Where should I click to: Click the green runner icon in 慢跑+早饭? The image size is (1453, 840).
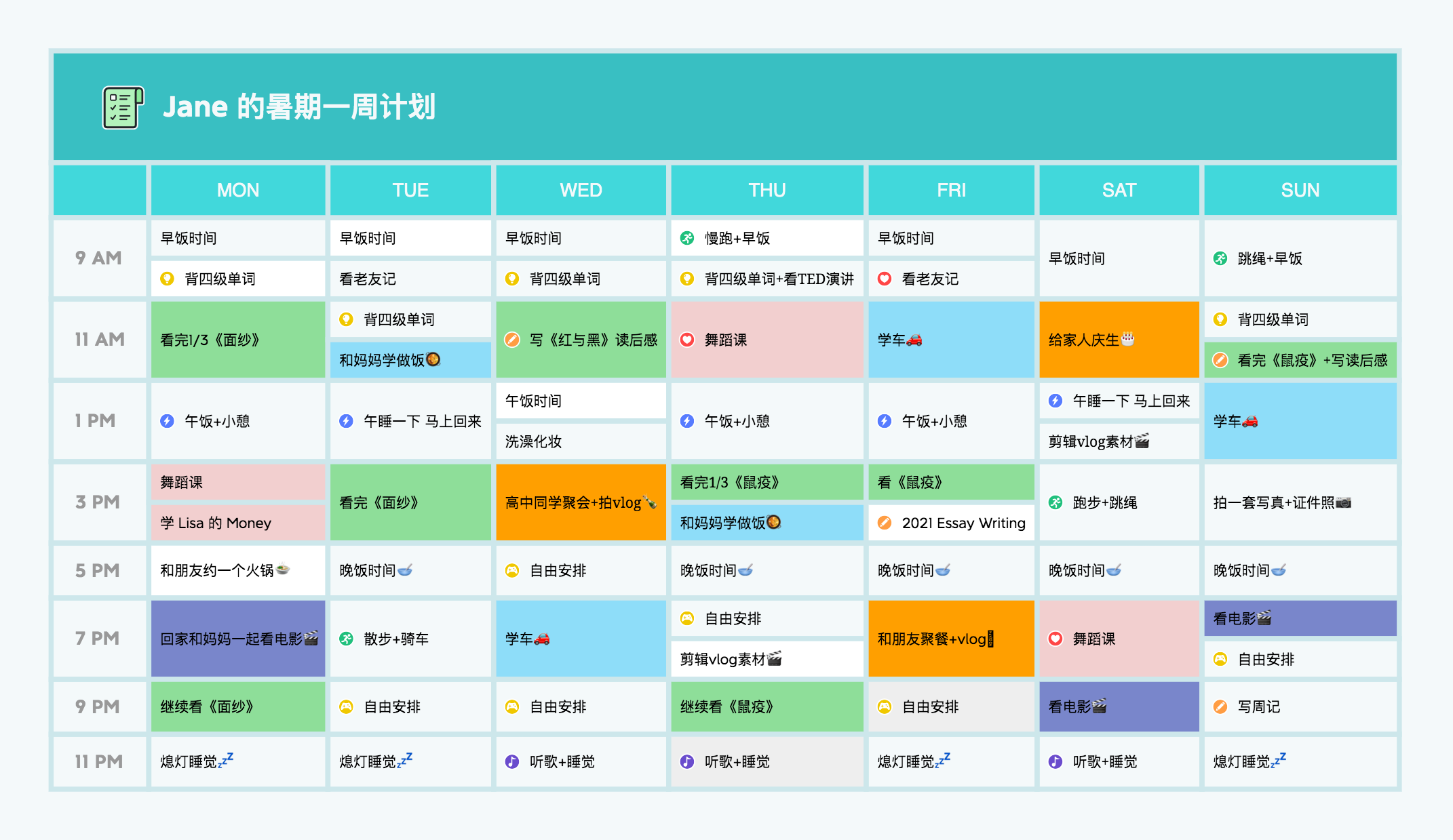click(687, 238)
